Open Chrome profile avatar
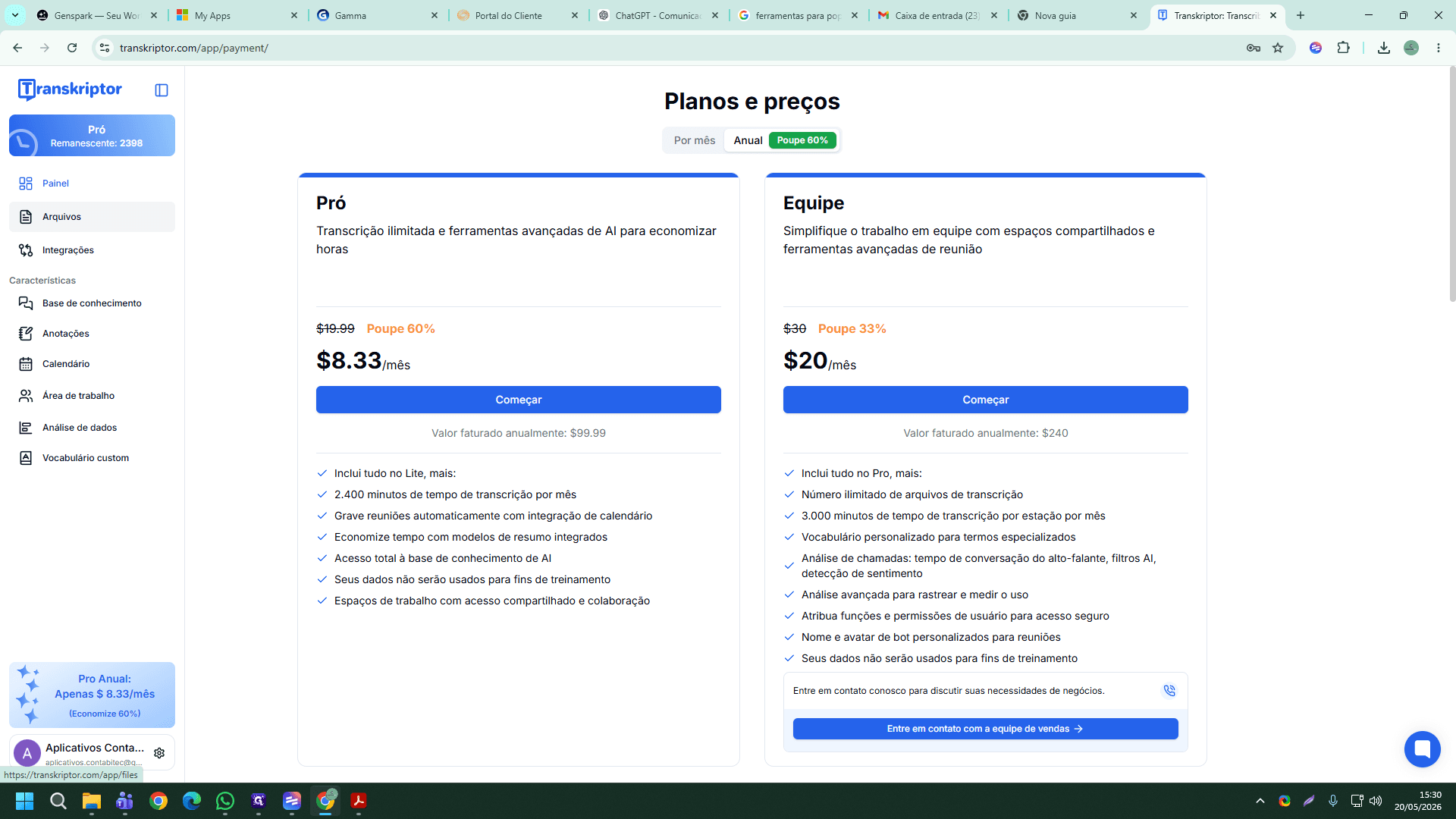 [1411, 48]
